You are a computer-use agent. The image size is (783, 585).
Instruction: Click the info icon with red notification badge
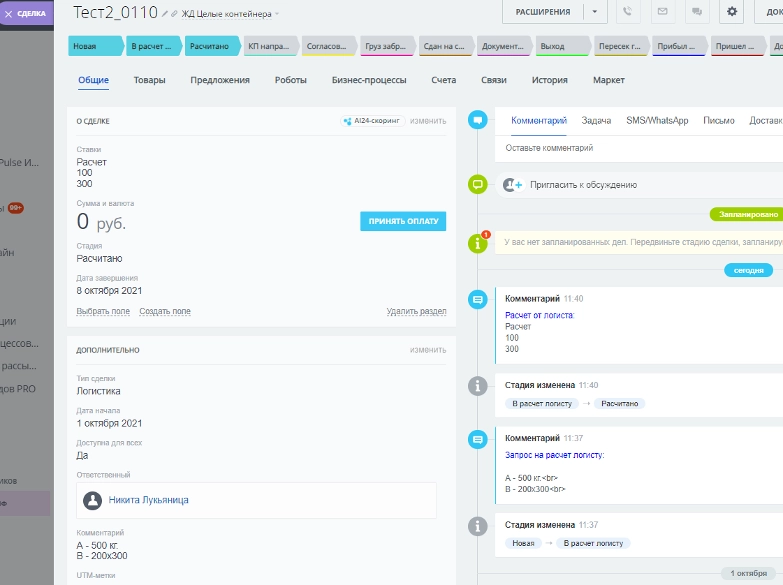478,242
